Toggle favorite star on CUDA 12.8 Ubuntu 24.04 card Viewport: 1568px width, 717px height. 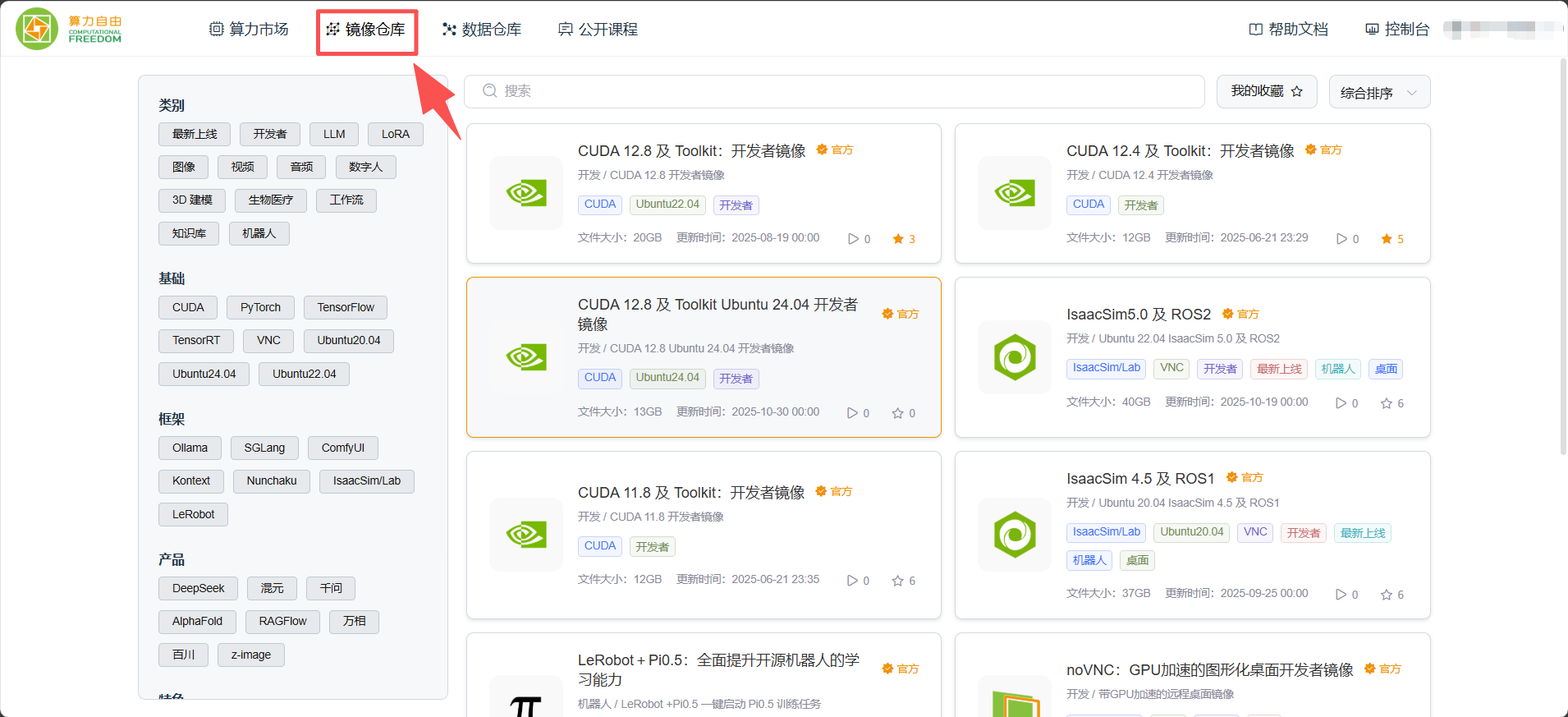tap(897, 413)
